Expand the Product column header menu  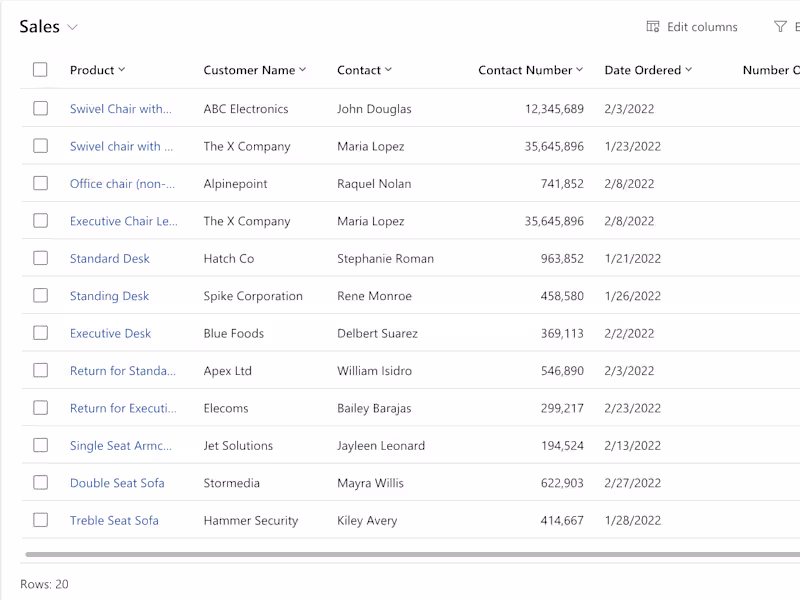pyautogui.click(x=122, y=70)
